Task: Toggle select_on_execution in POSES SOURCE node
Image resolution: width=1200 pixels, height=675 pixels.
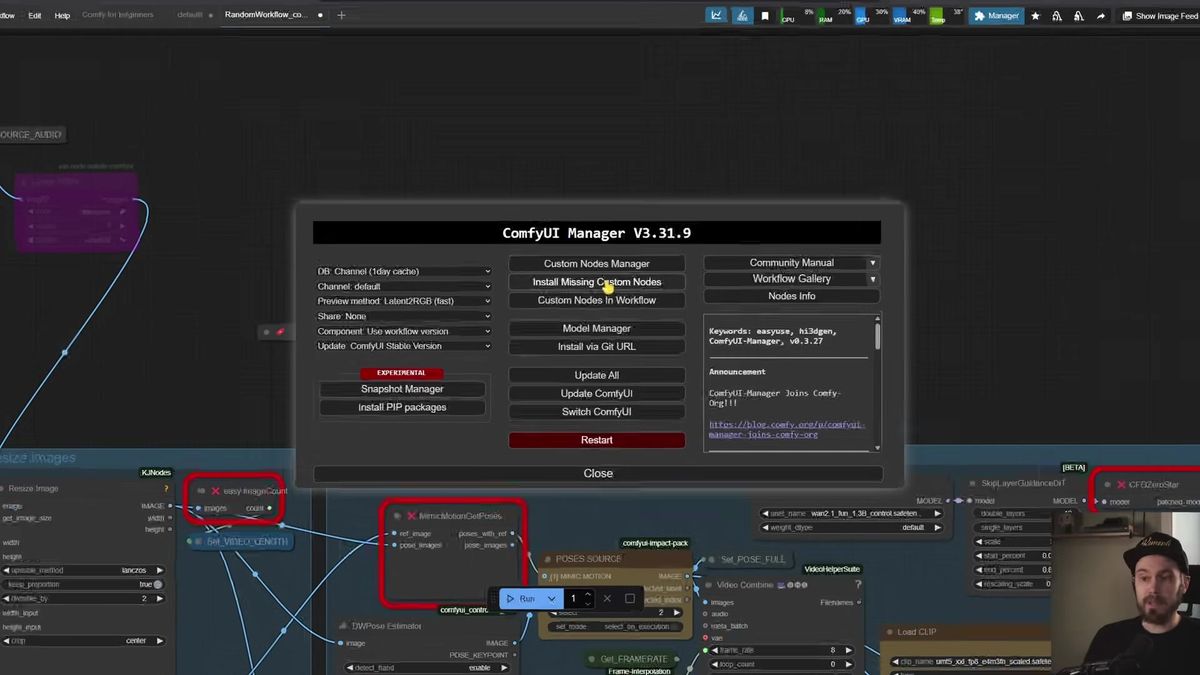Action: [x=615, y=627]
